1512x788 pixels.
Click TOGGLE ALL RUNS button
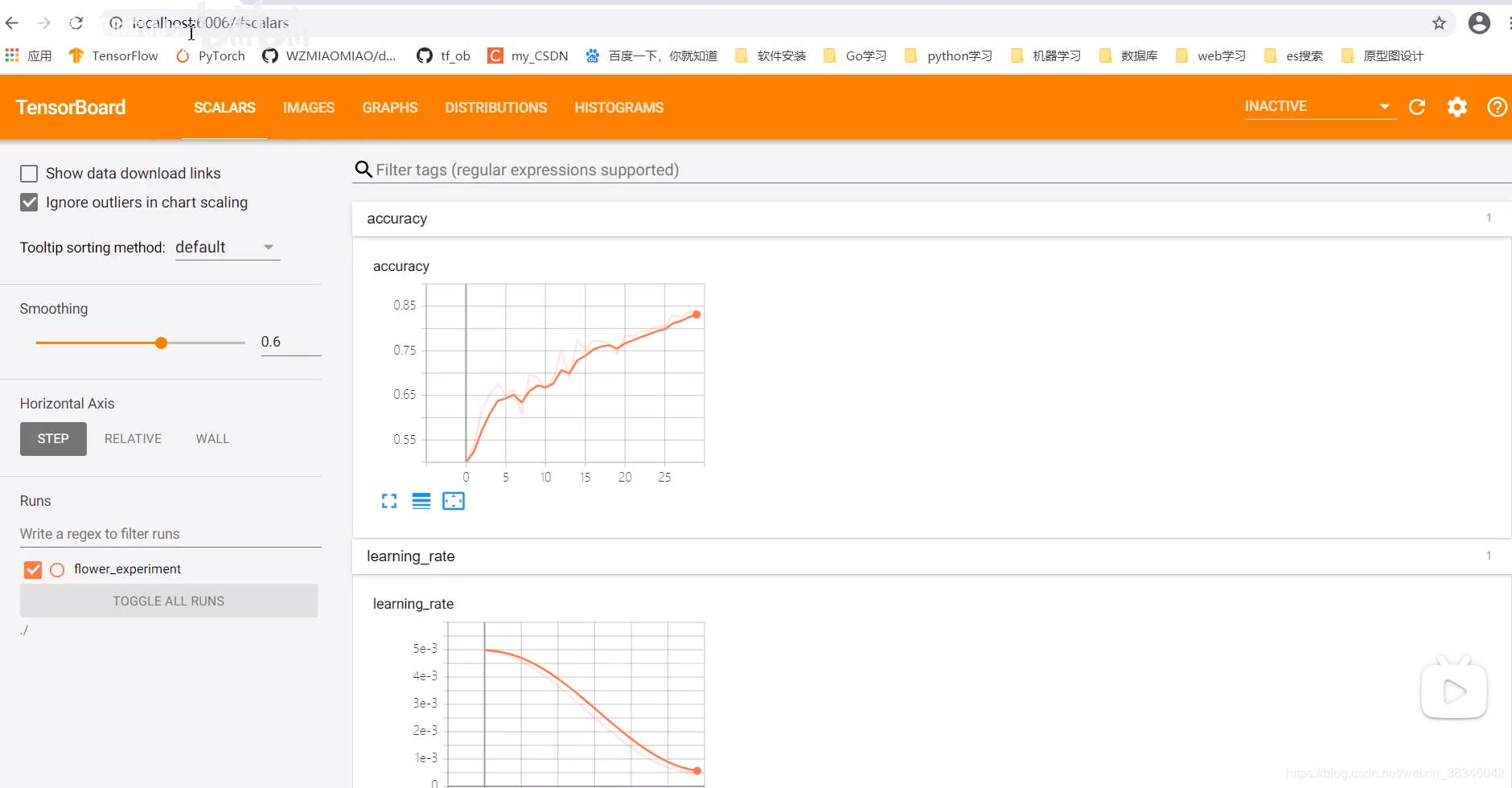click(169, 601)
